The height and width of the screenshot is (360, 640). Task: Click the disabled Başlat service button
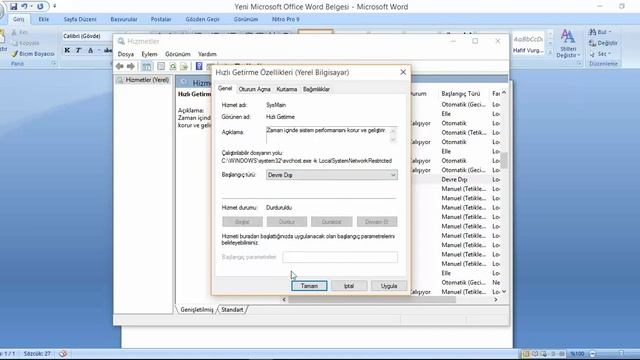[x=242, y=222]
